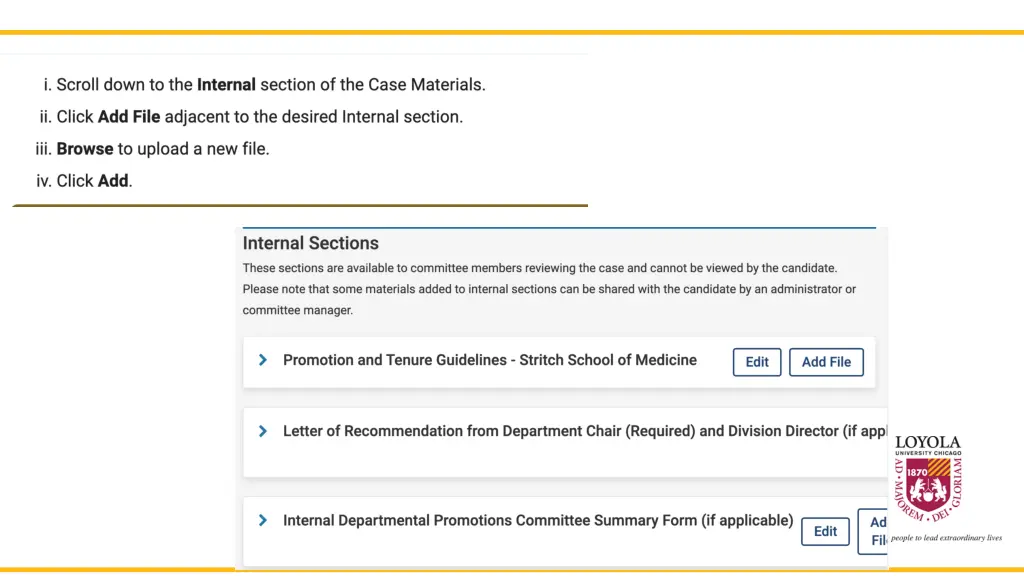The image size is (1024, 576).
Task: Click Edit for Committee Summary Form section
Action: click(825, 531)
